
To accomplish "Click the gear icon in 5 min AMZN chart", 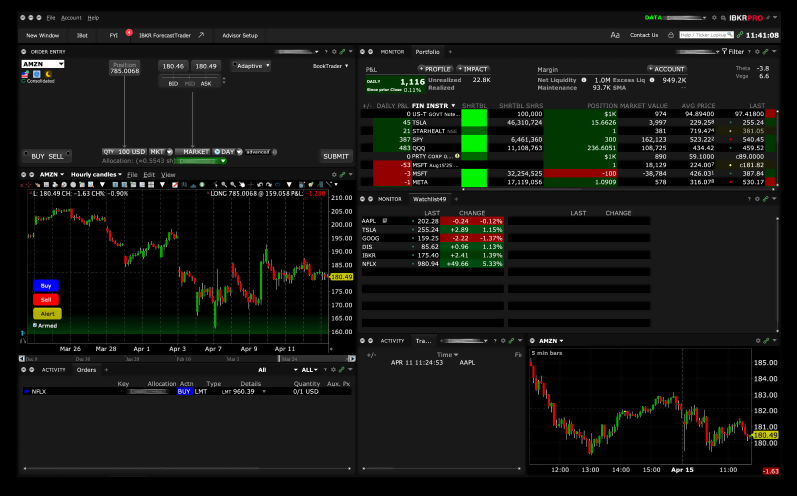I will [758, 341].
